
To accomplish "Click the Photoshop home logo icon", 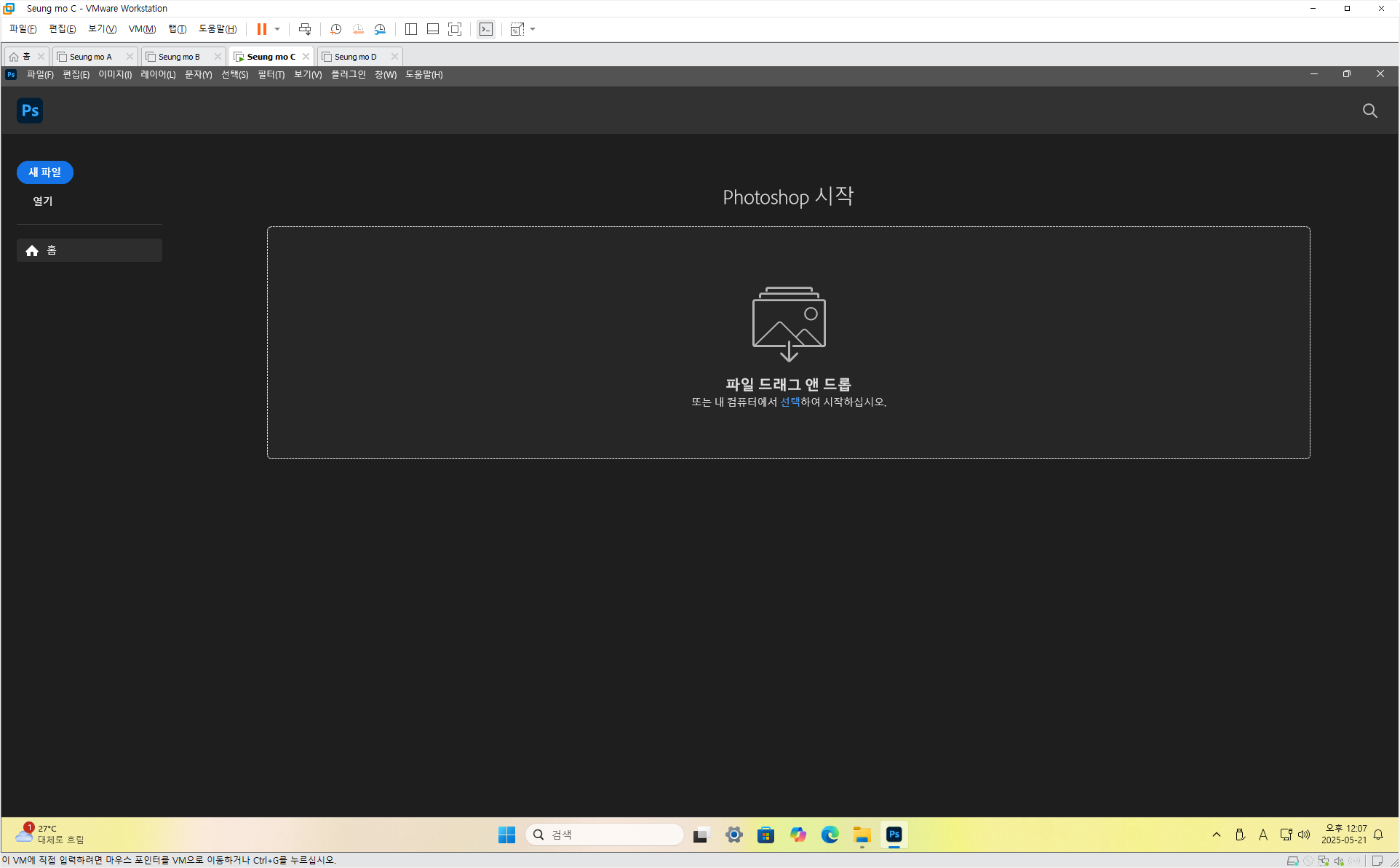I will [30, 111].
